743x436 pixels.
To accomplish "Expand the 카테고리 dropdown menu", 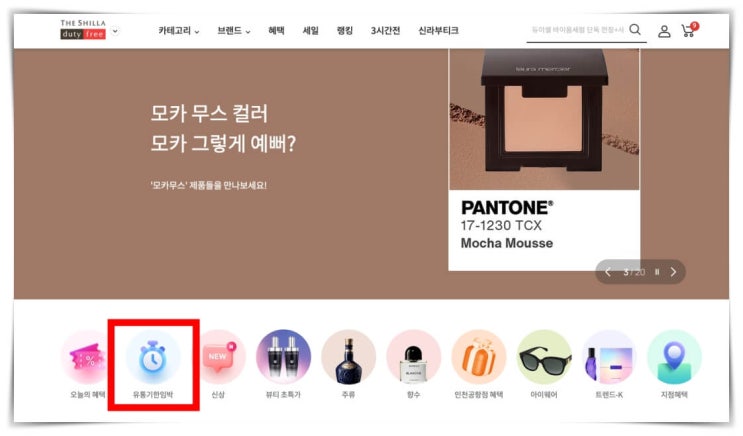I will point(179,31).
